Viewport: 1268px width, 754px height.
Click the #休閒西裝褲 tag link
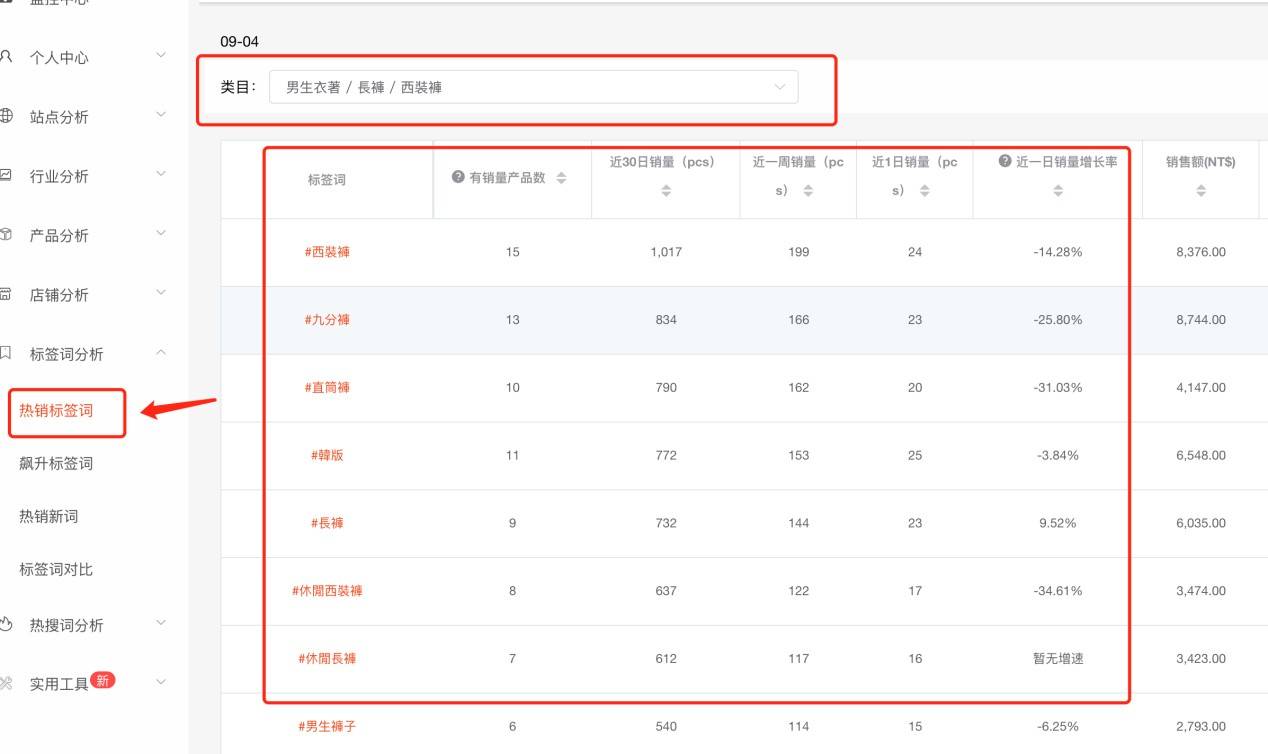(x=327, y=591)
